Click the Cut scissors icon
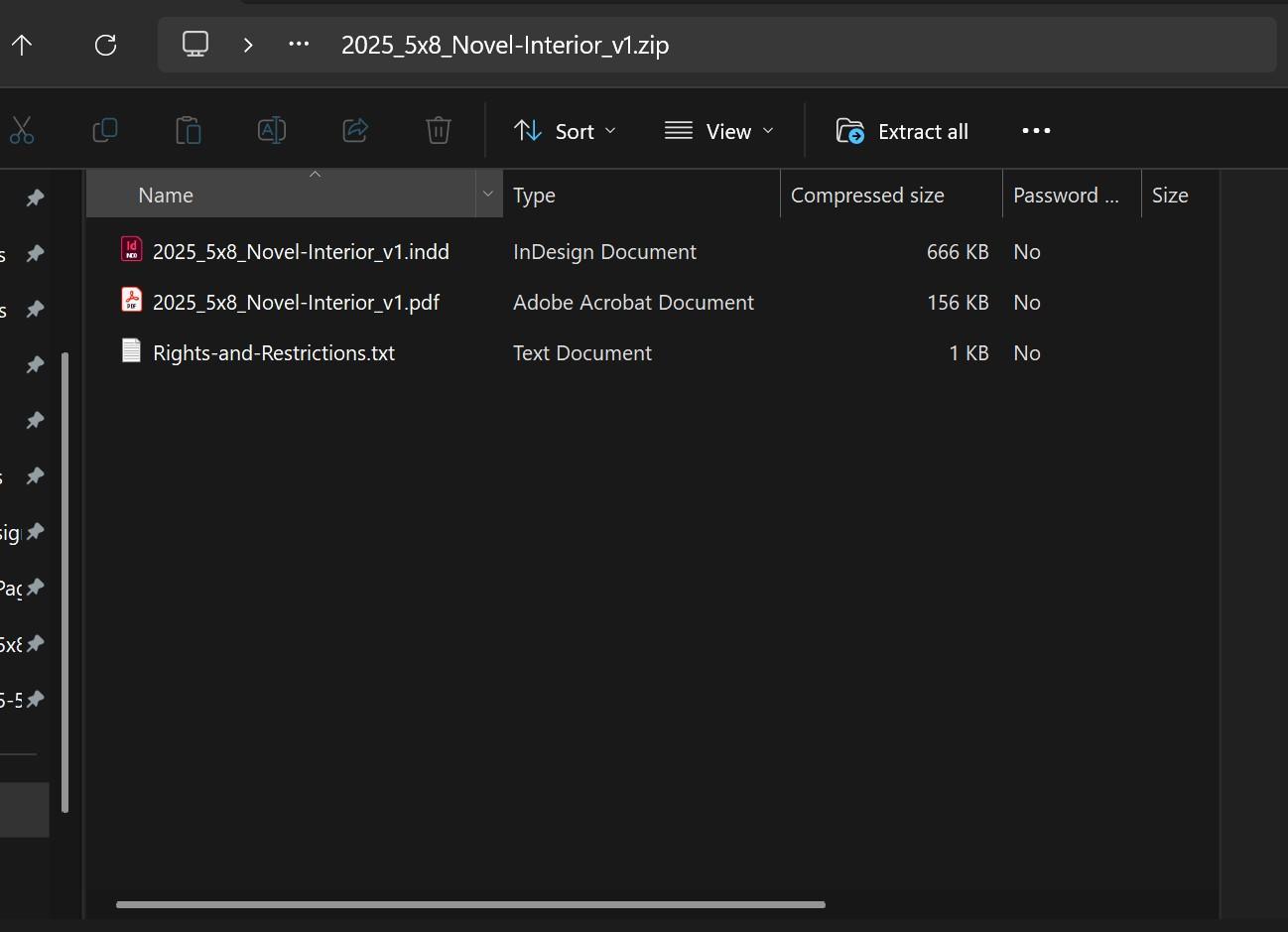This screenshot has height=932, width=1288. click(22, 131)
